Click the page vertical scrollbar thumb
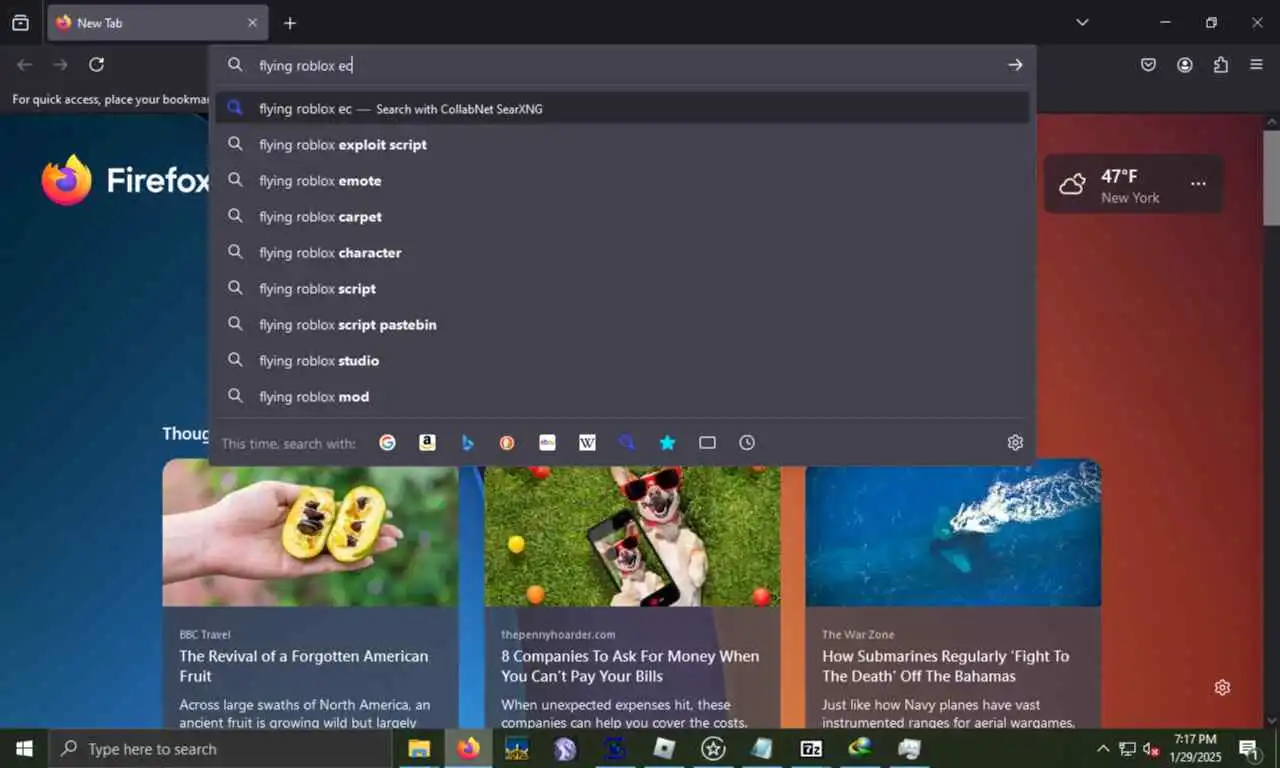1280x768 pixels. click(1271, 178)
